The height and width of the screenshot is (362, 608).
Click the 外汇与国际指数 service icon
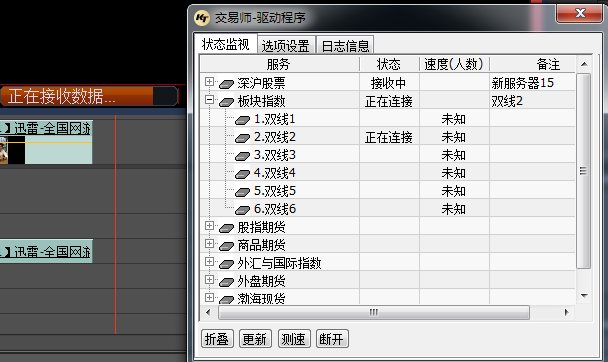pos(226,264)
